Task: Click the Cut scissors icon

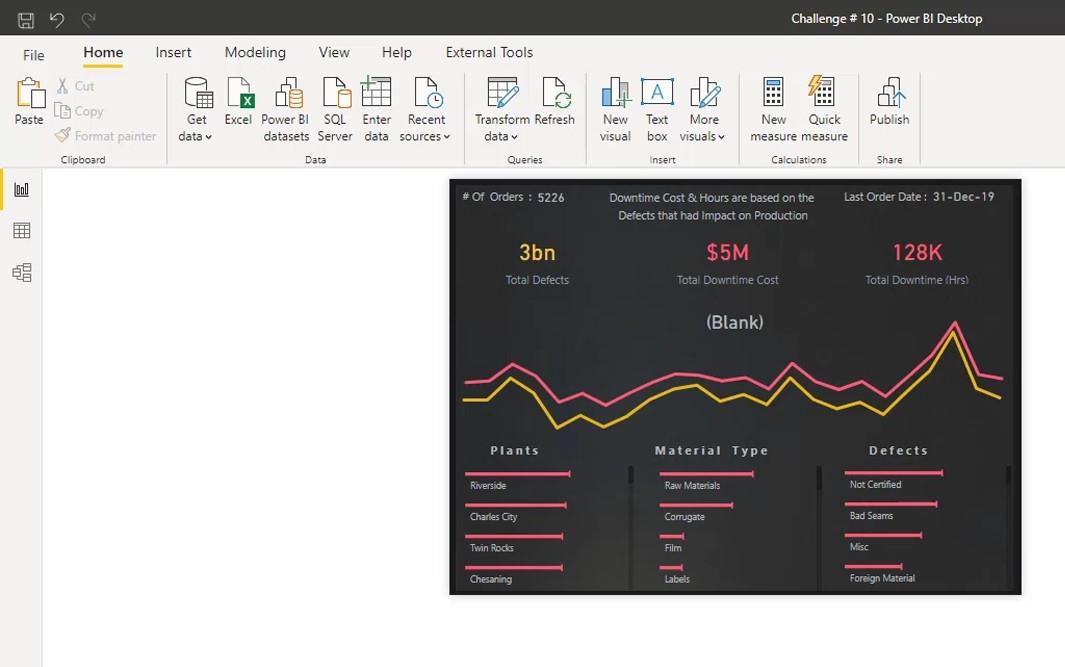Action: point(62,86)
